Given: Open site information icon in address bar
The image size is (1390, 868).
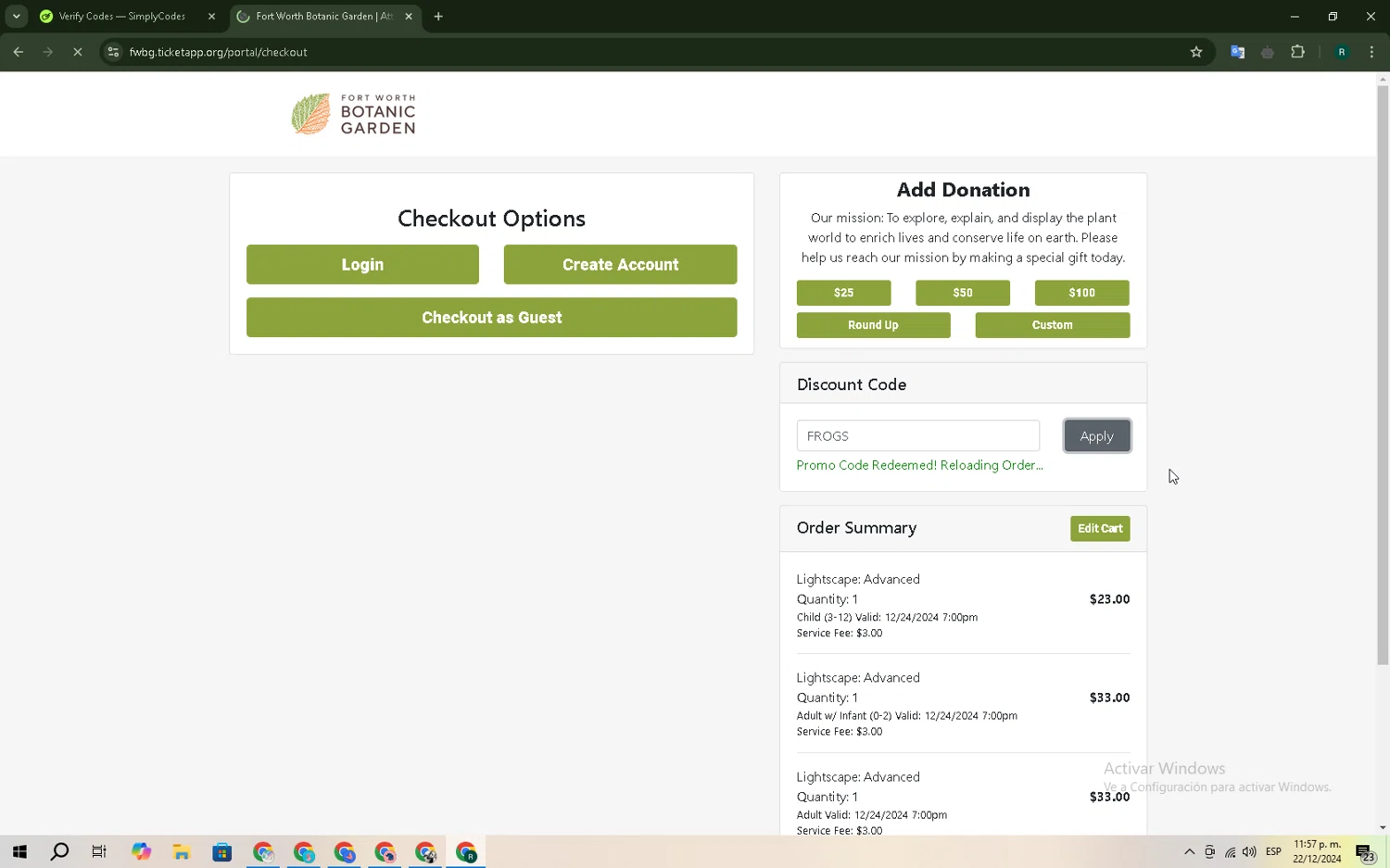Looking at the screenshot, I should pyautogui.click(x=113, y=52).
